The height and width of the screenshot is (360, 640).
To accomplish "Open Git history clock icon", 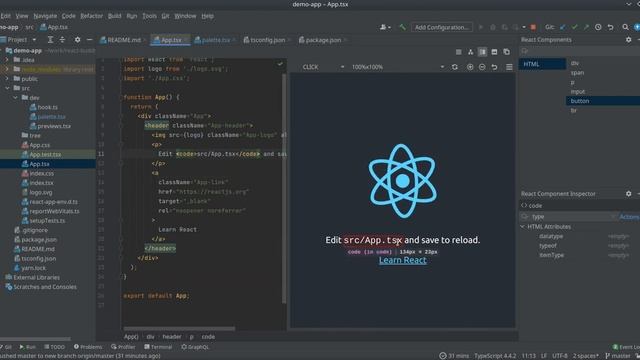I will click(598, 27).
